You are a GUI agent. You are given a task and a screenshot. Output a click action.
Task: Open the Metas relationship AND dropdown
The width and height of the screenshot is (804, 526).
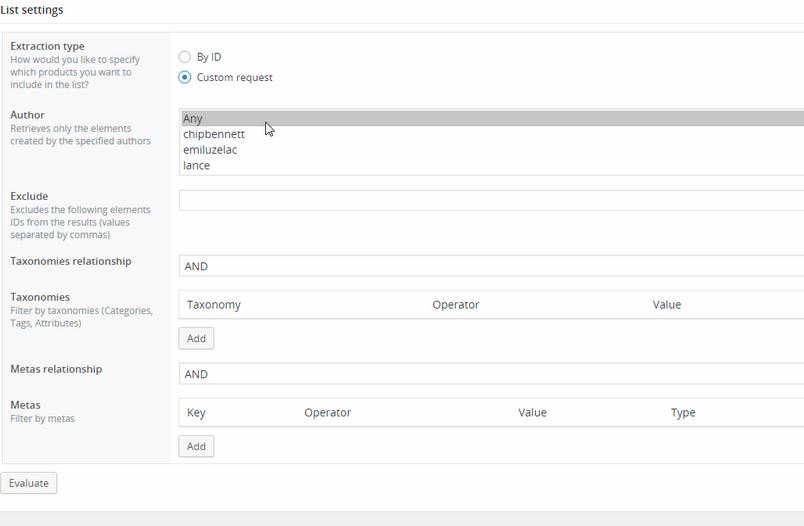[x=491, y=374]
